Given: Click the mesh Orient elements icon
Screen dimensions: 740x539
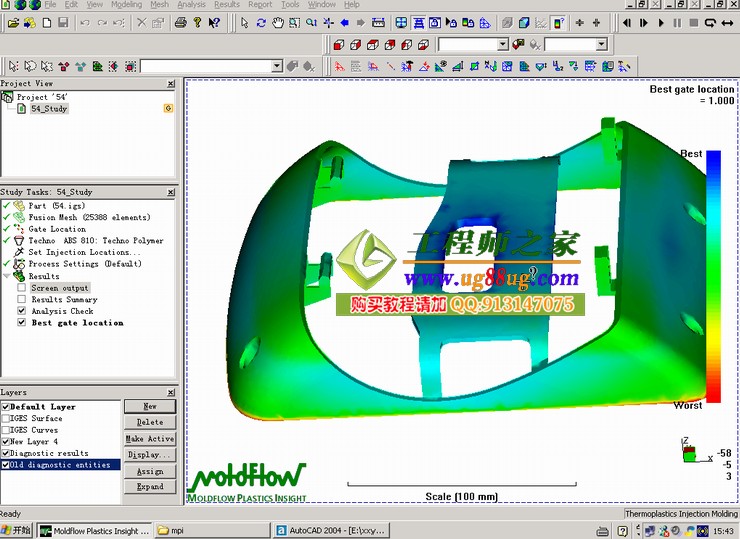Looking at the screenshot, I should (490, 67).
